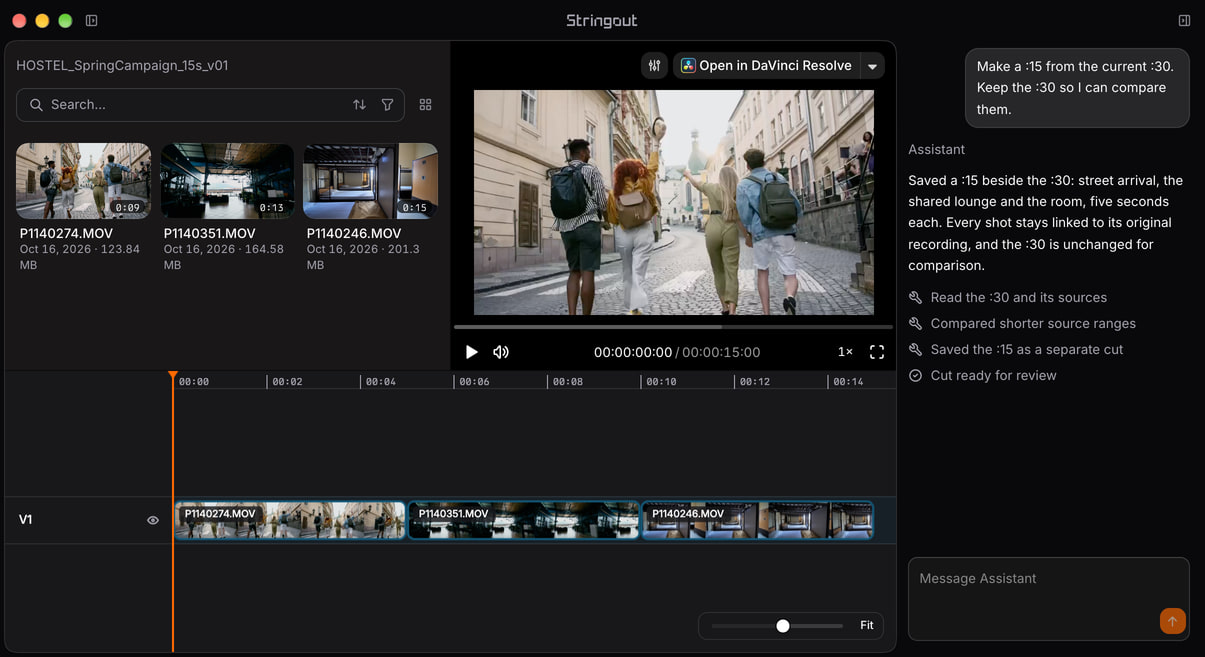Send message with the orange arrow button
The width and height of the screenshot is (1205, 657).
1172,621
